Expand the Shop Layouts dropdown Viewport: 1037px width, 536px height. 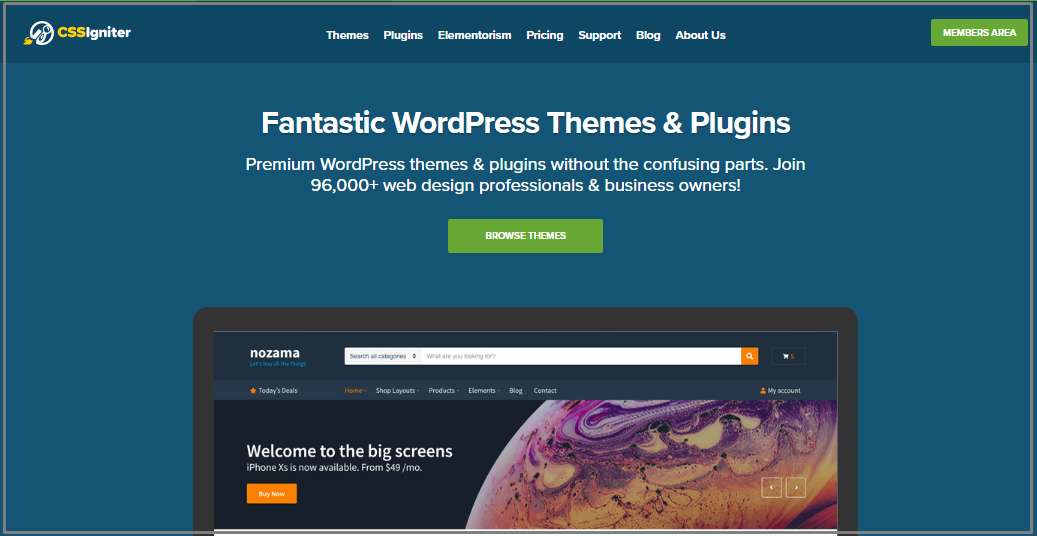(397, 390)
